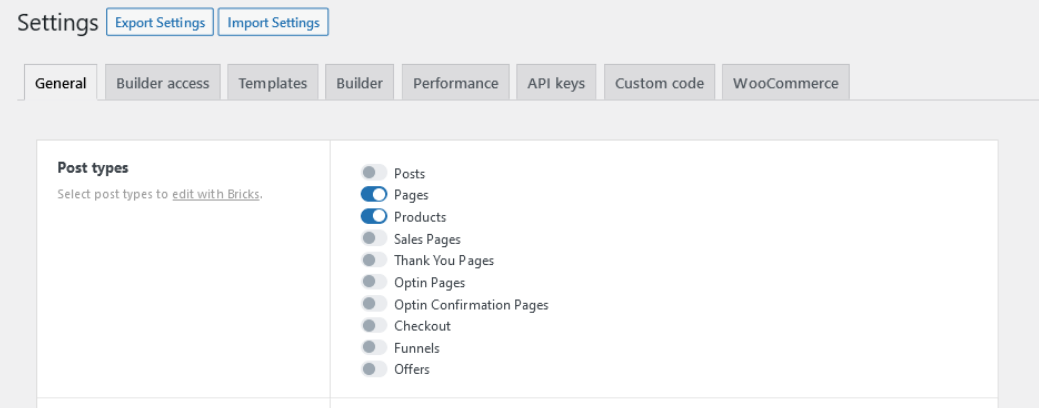Toggle on Thank You Pages
The image size is (1039, 408).
[374, 260]
